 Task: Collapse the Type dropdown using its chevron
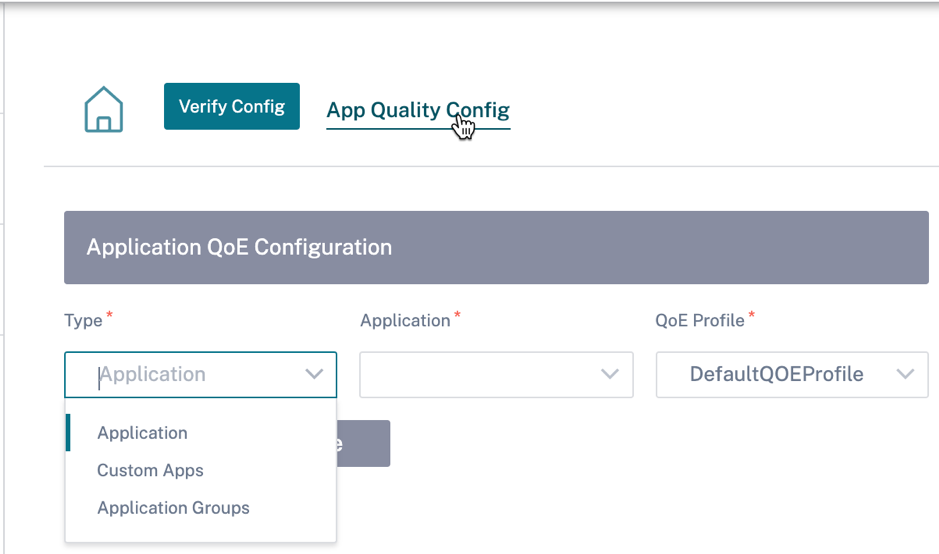click(x=314, y=374)
